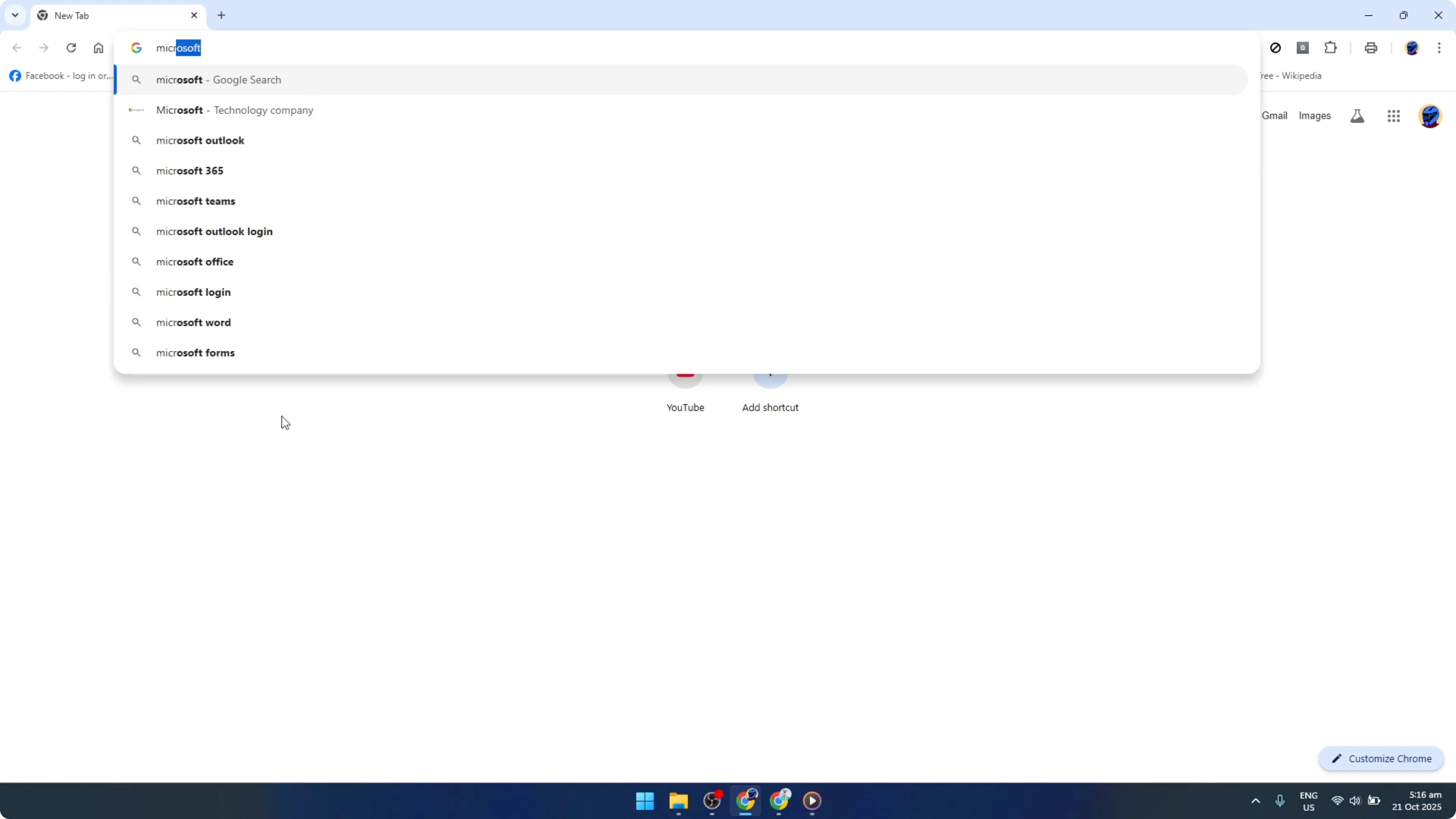This screenshot has width=1456, height=819.
Task: Pick the 'microsoft office' suggestion
Action: point(681,262)
